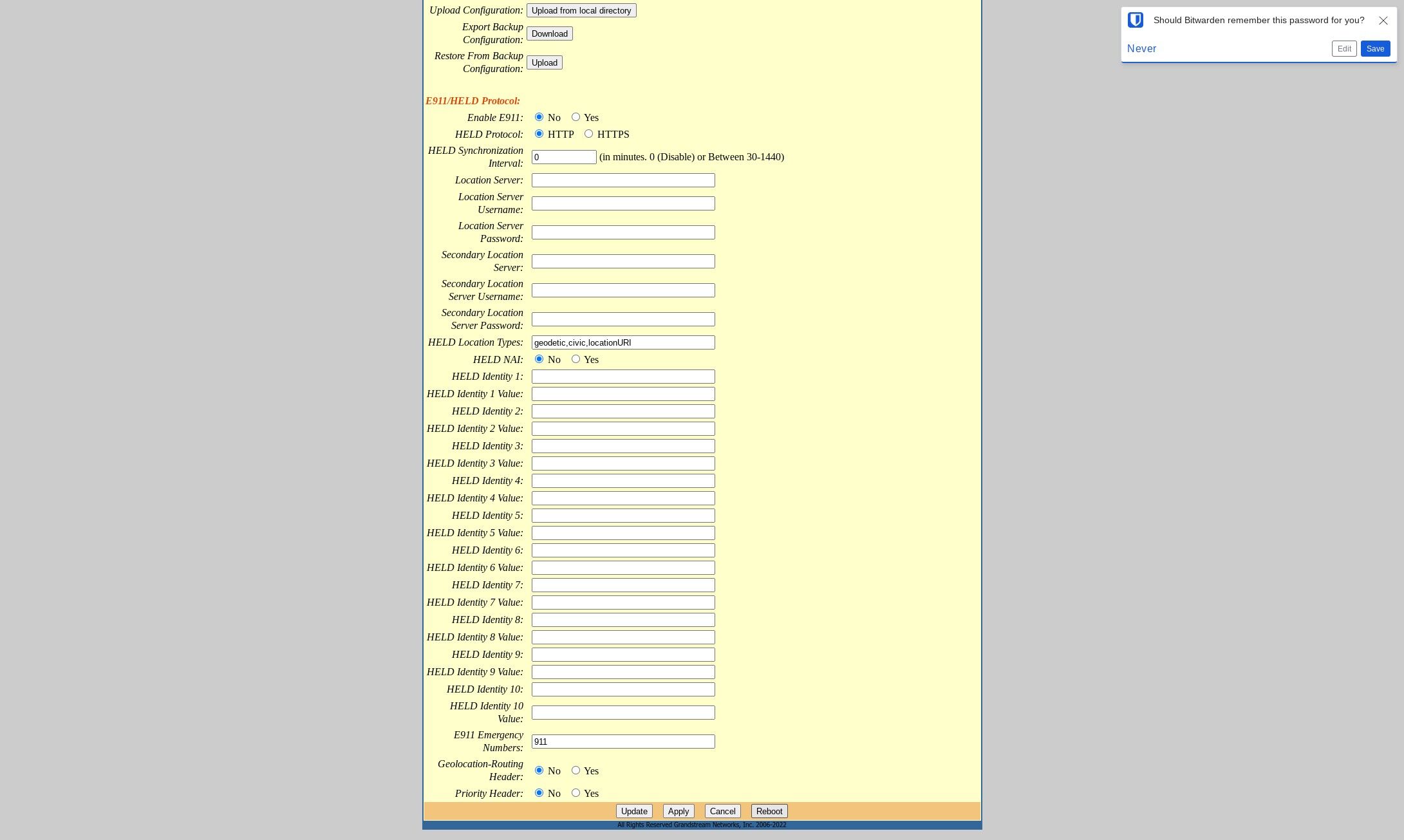Set Enable E911 to Yes

(576, 117)
